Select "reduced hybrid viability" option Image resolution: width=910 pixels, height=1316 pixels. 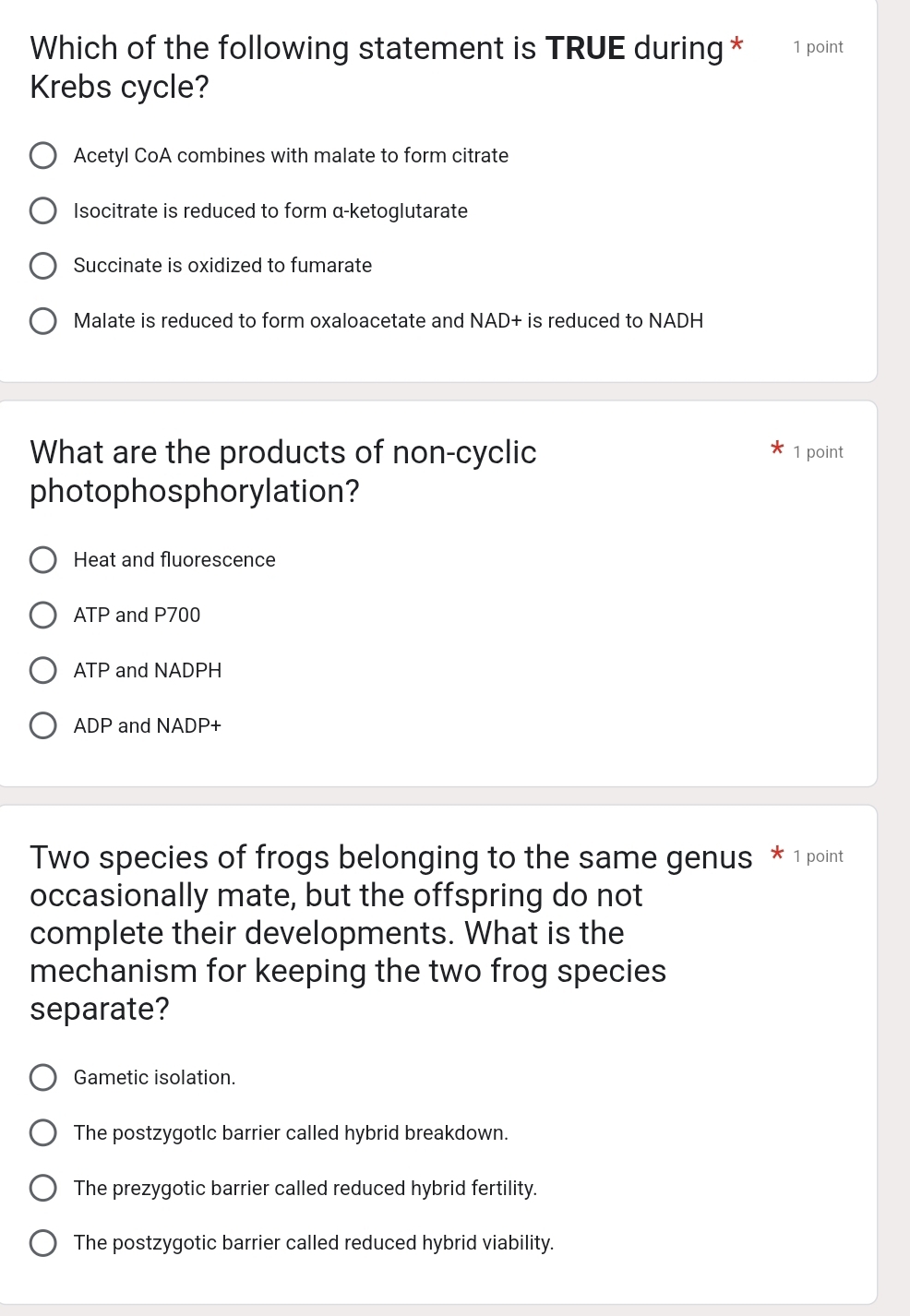tap(43, 1243)
